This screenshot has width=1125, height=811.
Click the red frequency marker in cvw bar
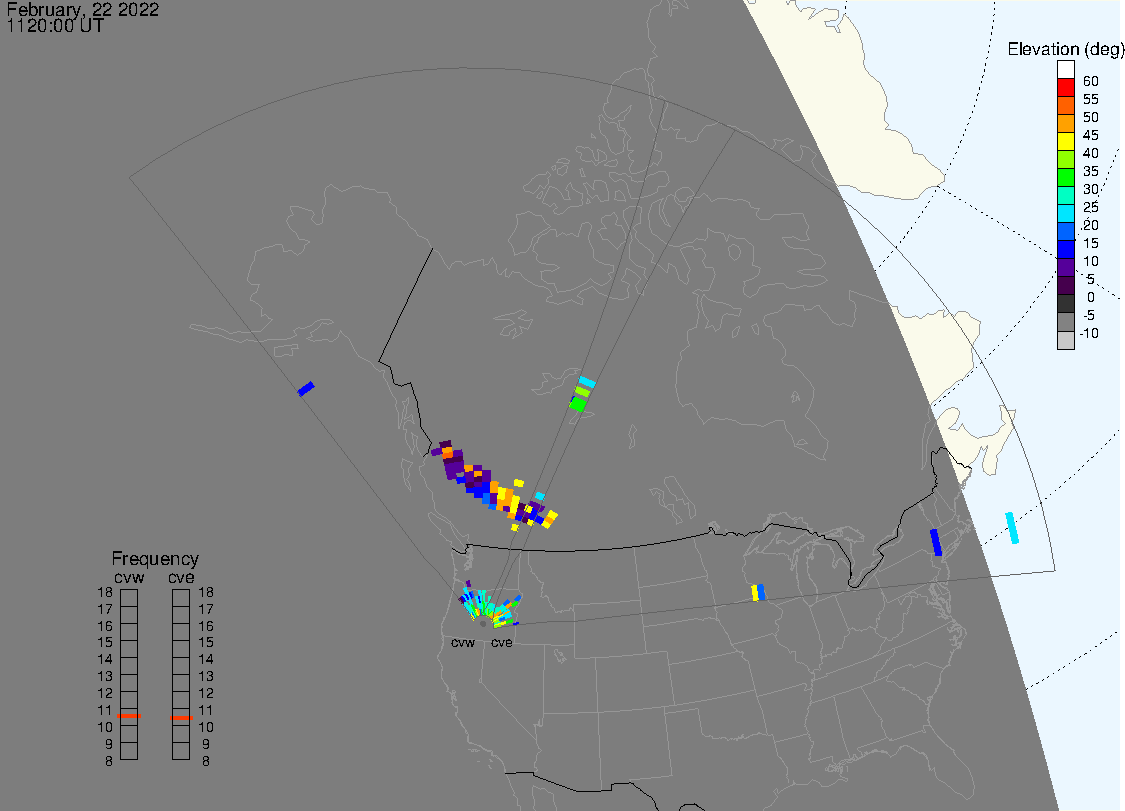click(129, 716)
